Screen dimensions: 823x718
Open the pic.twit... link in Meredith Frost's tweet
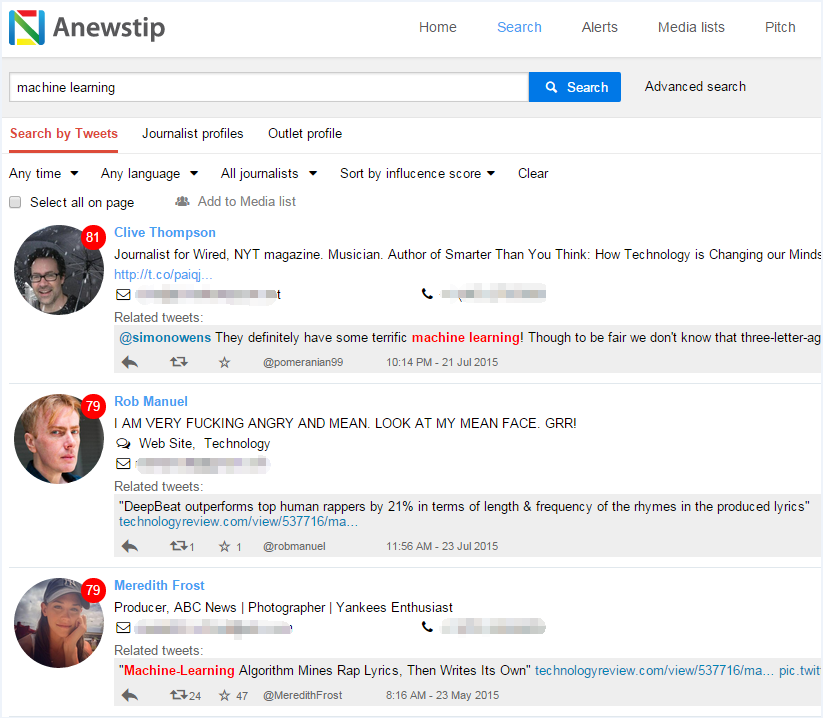click(x=799, y=671)
